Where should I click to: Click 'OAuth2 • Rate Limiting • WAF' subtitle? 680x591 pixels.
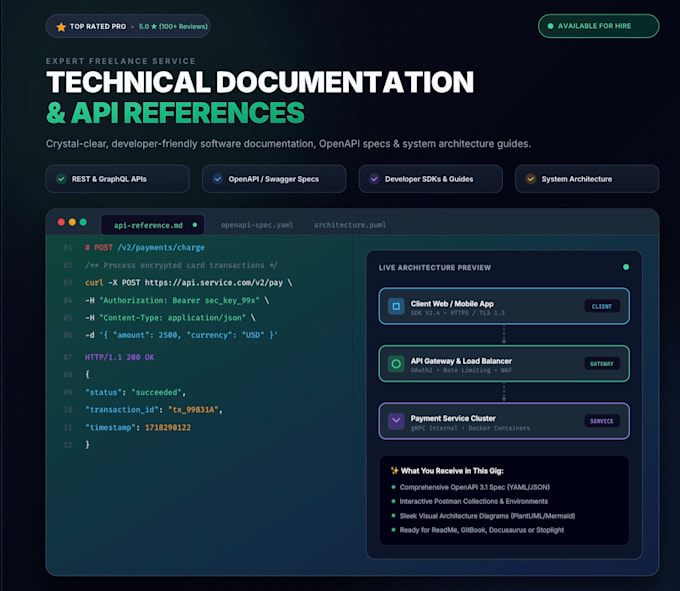(461, 370)
